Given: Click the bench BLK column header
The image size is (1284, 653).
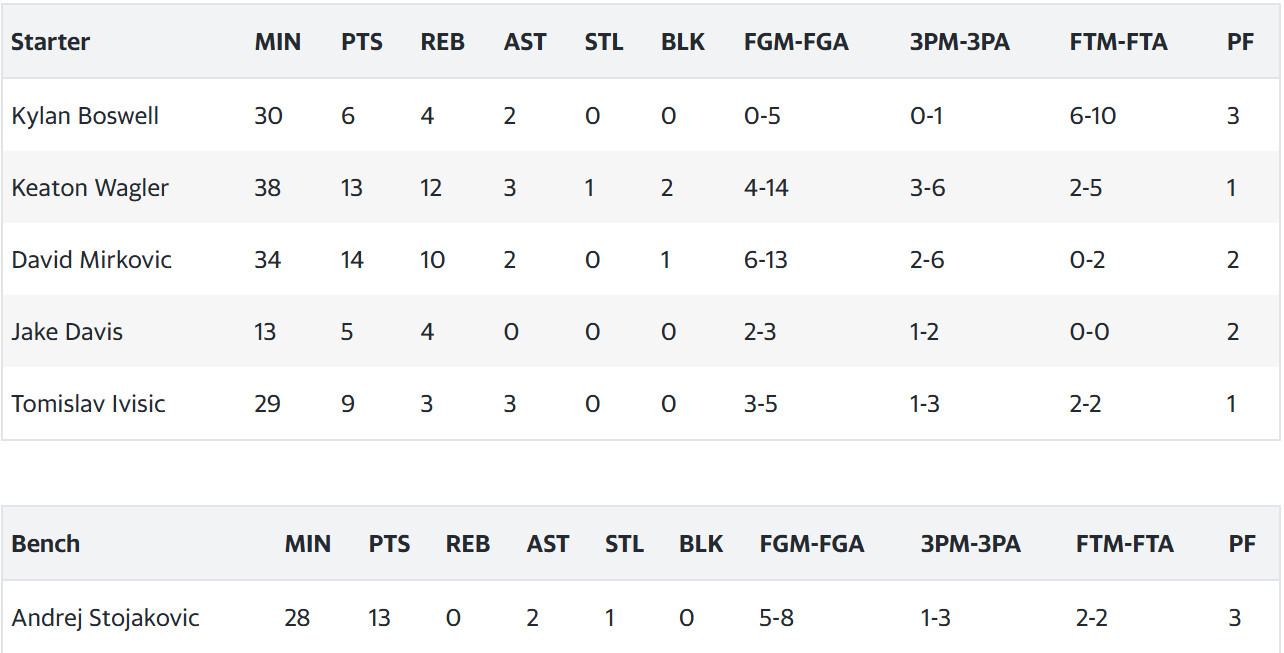Looking at the screenshot, I should coord(701,544).
